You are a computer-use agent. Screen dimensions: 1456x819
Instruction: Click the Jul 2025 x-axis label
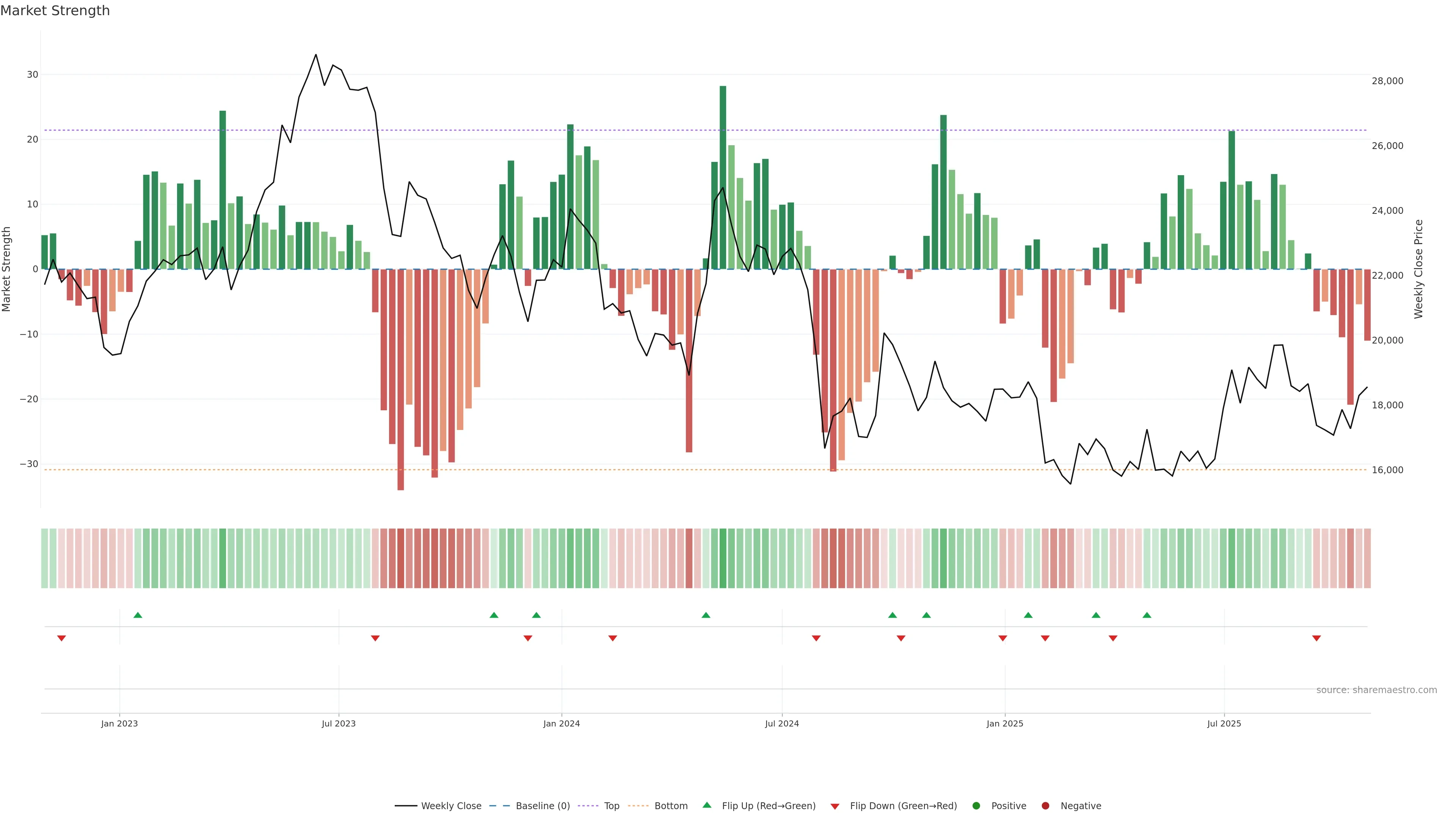1224,723
